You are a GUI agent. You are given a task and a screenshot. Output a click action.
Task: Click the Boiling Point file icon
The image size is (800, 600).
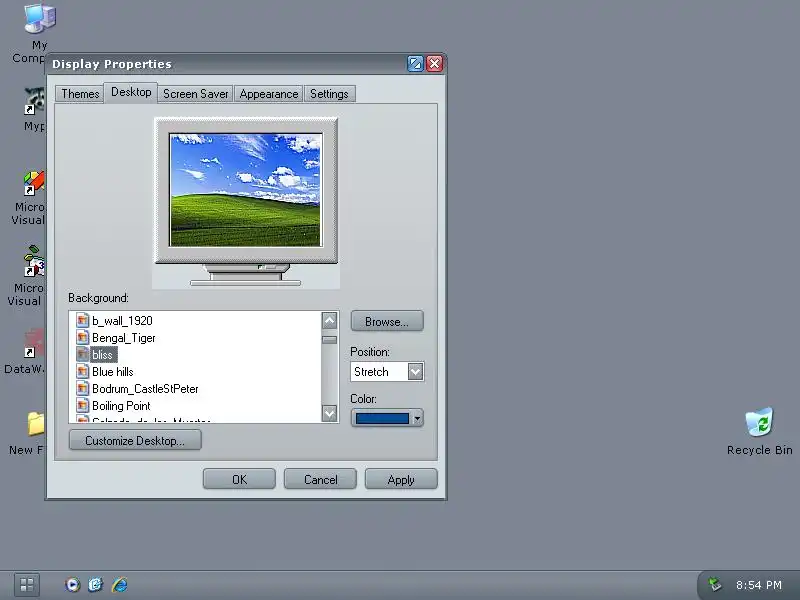coord(82,405)
